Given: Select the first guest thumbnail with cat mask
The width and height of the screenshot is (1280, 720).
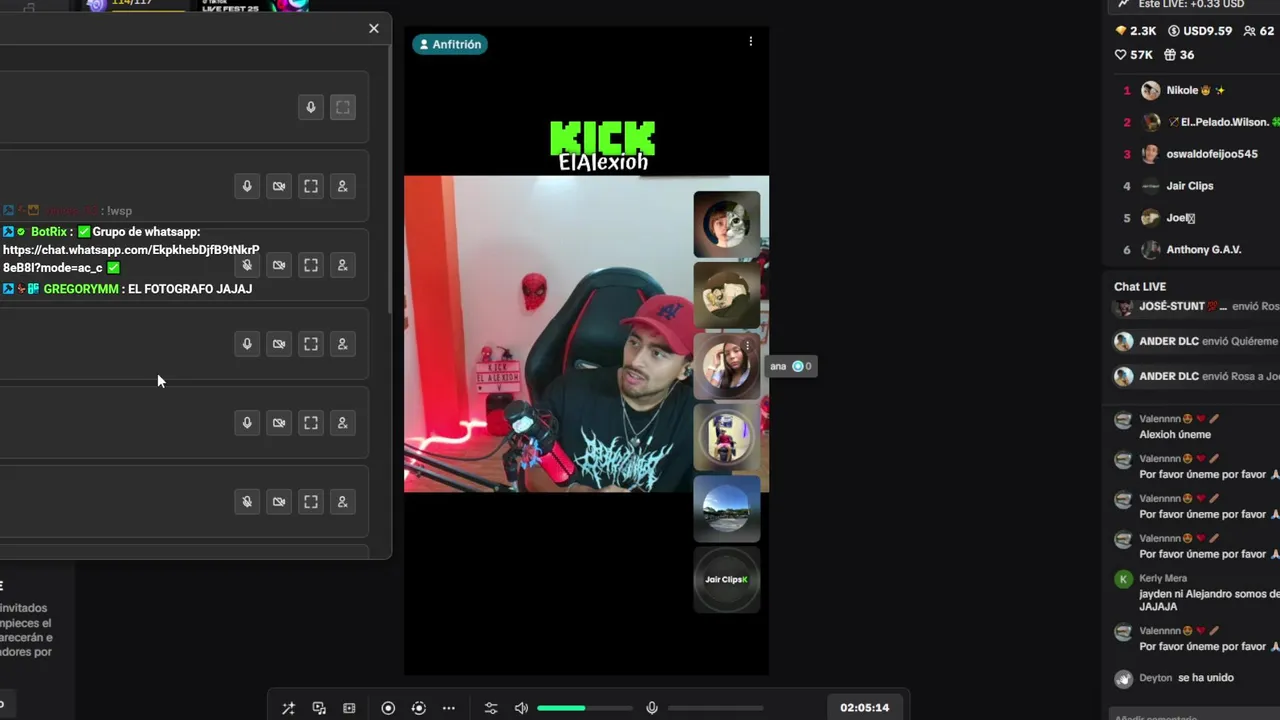Looking at the screenshot, I should [727, 224].
